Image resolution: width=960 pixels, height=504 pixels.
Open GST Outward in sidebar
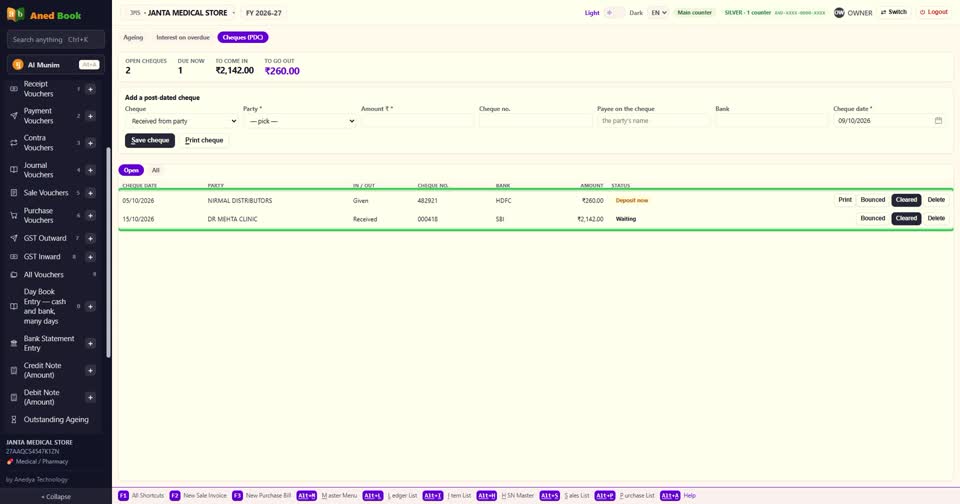[x=45, y=238]
